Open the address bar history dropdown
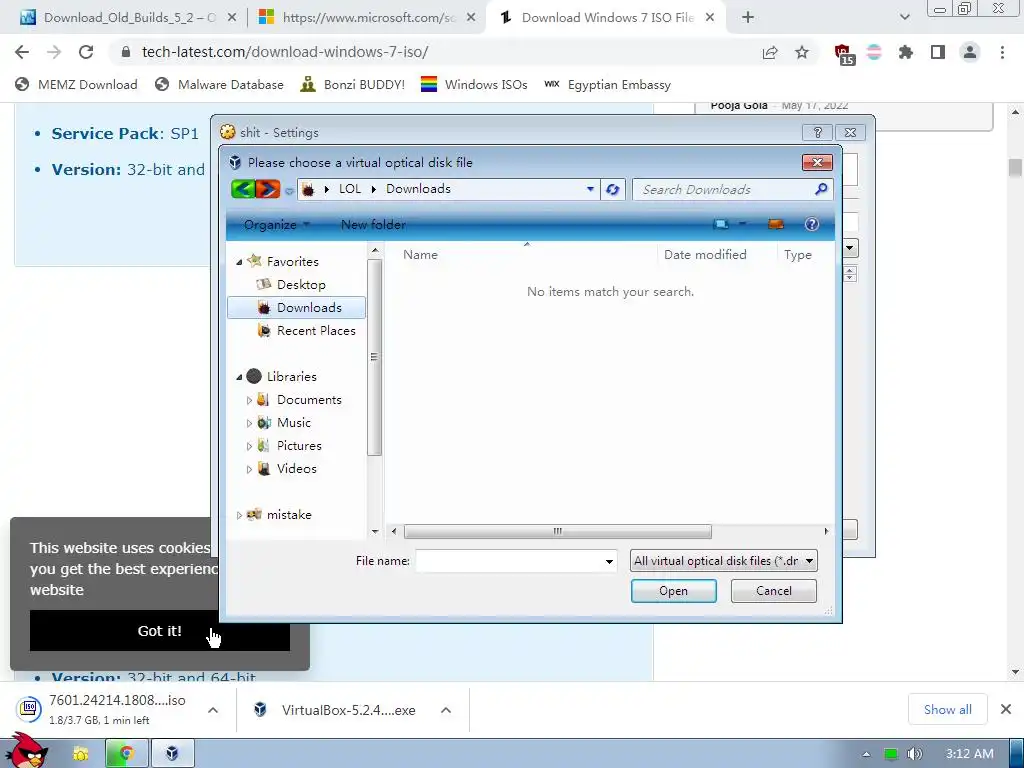Screen dimensions: 1024x768 590,189
